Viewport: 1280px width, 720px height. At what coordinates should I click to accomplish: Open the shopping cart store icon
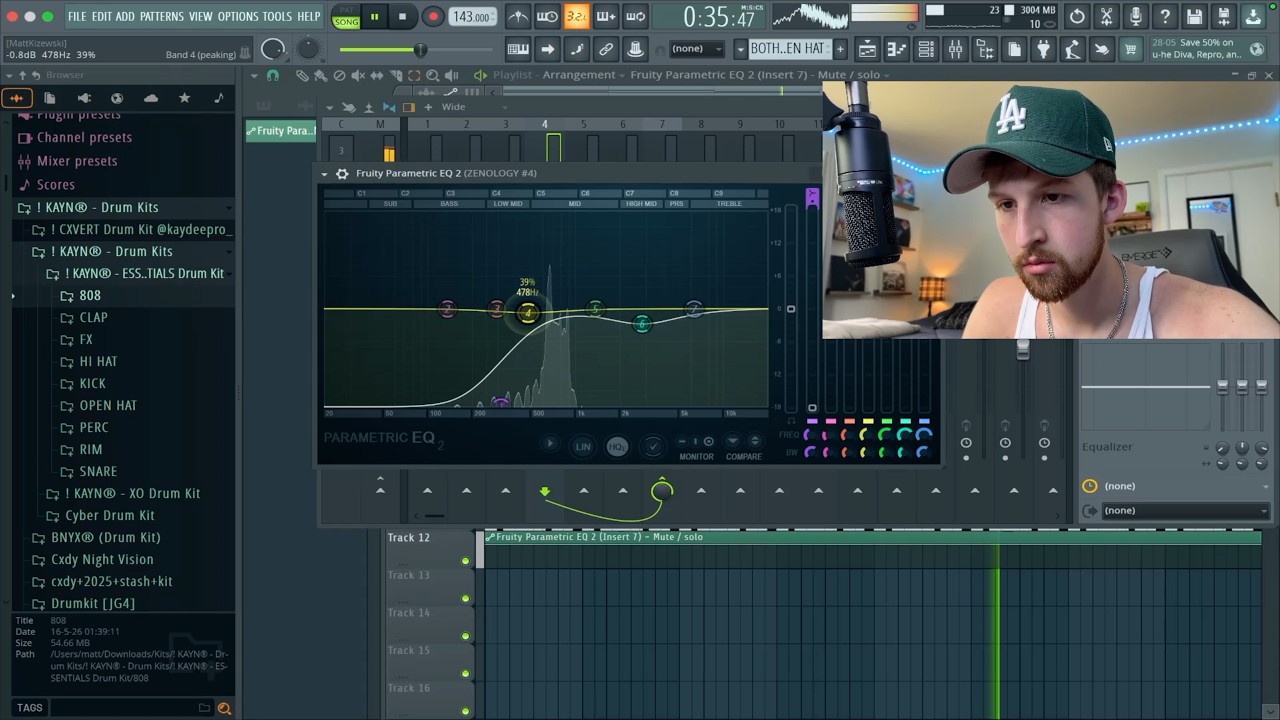(1130, 49)
